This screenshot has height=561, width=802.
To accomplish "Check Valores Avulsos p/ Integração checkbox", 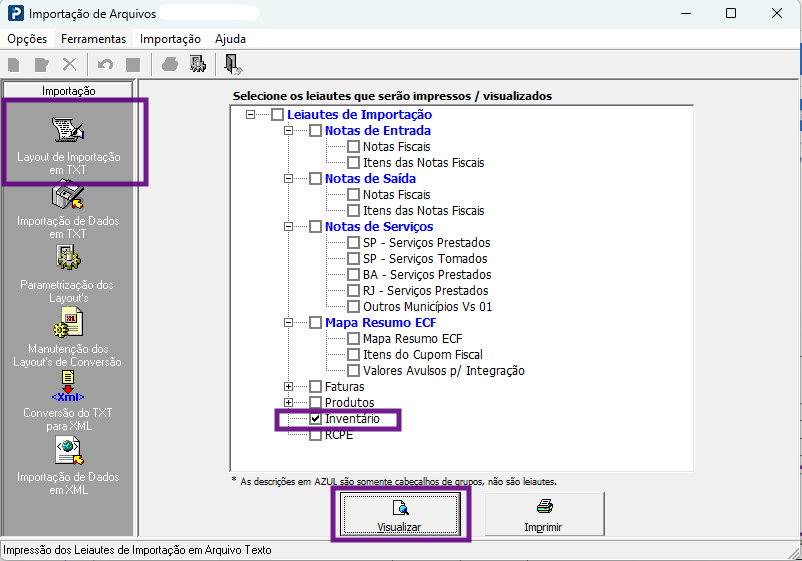I will coord(353,371).
